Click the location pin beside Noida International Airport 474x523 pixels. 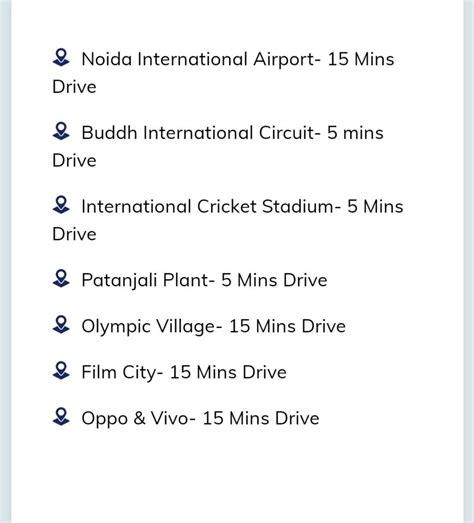coord(61,57)
